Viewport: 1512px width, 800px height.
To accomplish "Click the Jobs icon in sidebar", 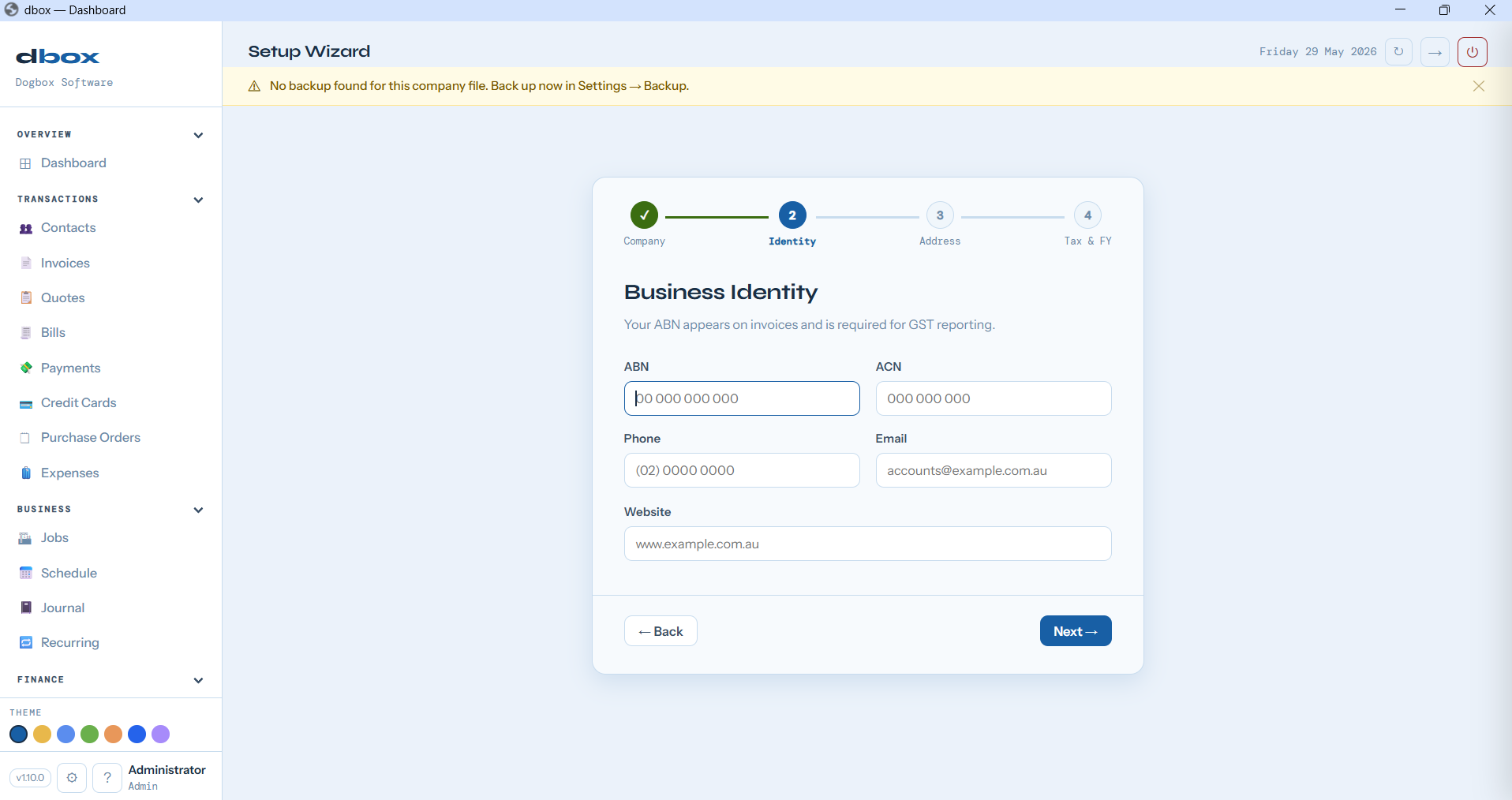I will click(26, 538).
